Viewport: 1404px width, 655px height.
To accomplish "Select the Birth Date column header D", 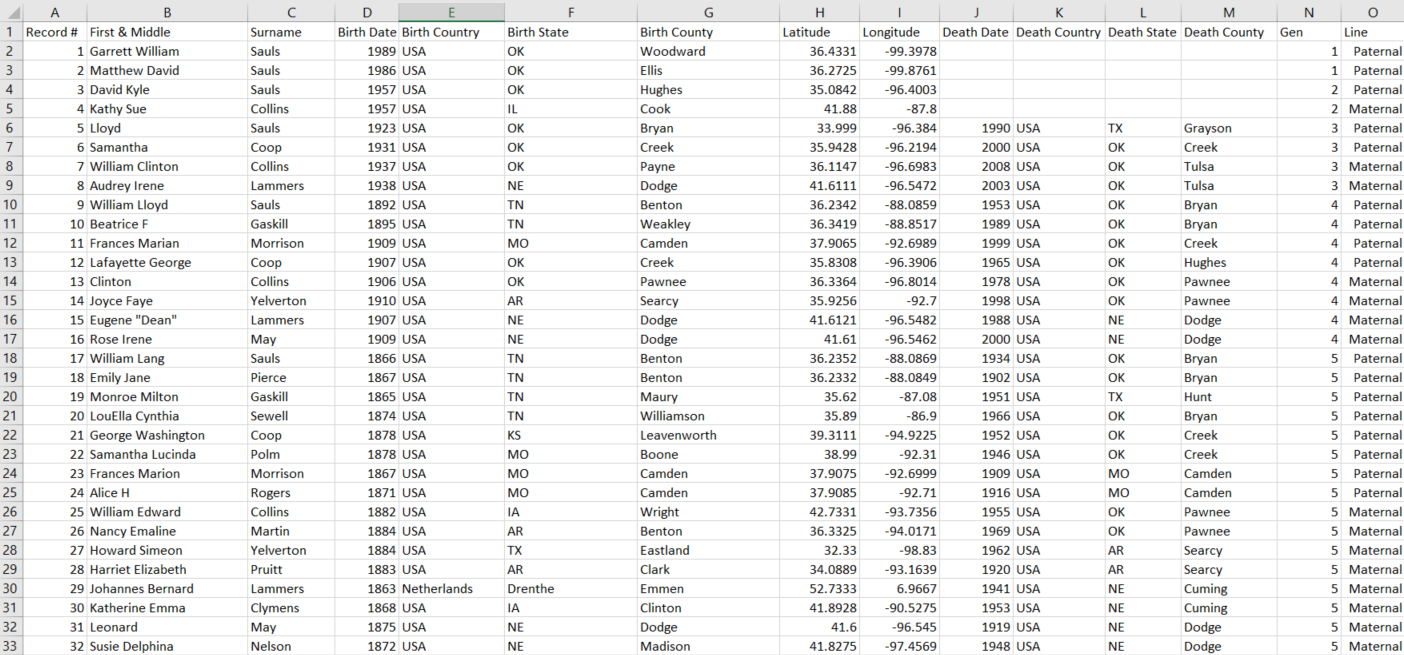I will point(367,12).
